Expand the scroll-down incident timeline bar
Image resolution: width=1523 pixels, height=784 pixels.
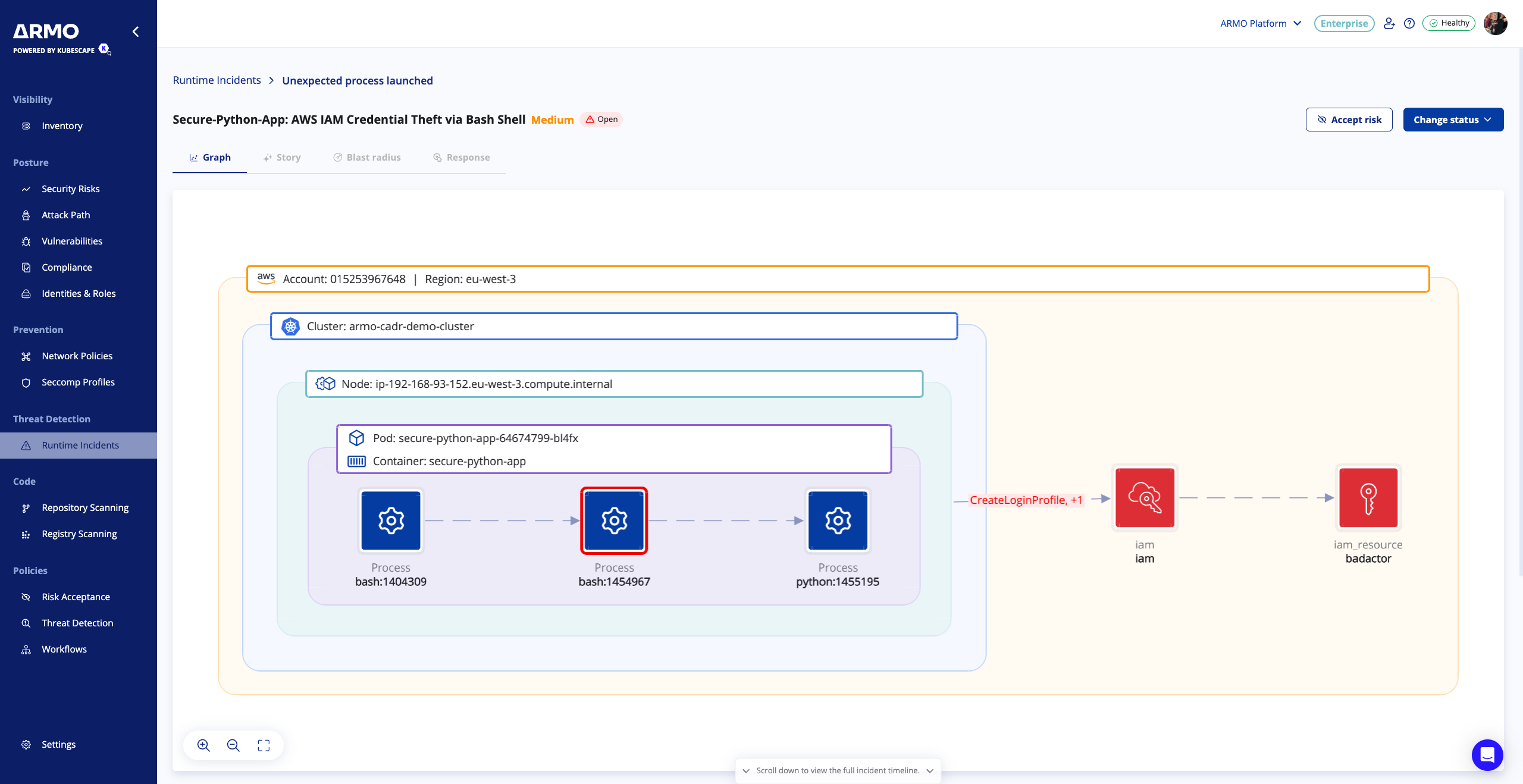tap(838, 770)
